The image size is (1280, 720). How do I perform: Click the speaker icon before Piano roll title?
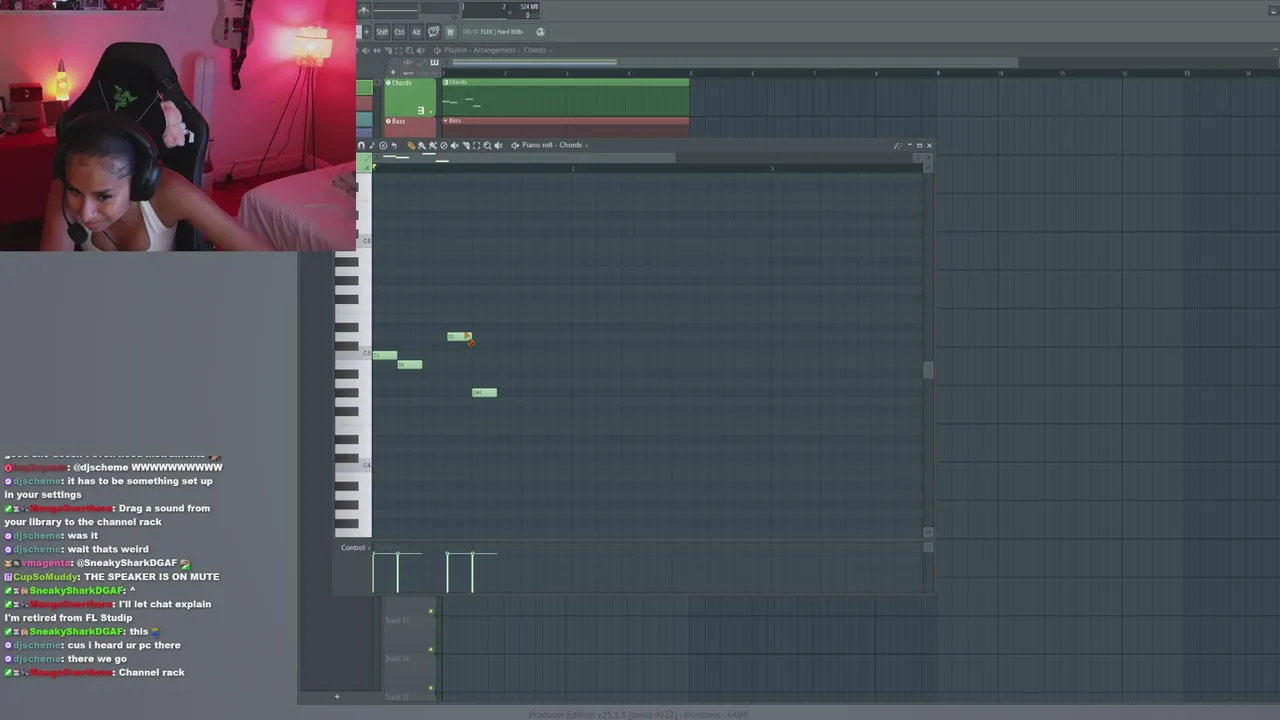(x=515, y=145)
